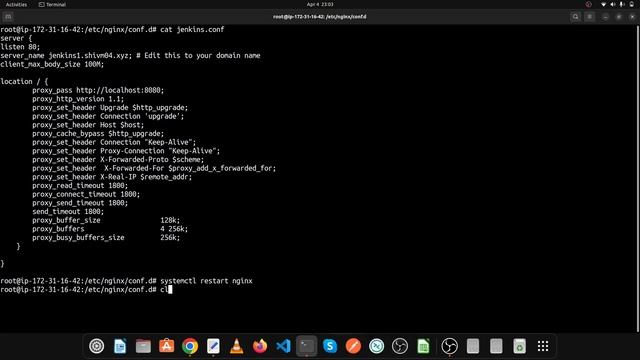Screen dimensions: 640x360
Task: Launch Postman from the dock
Action: pyautogui.click(x=353, y=346)
